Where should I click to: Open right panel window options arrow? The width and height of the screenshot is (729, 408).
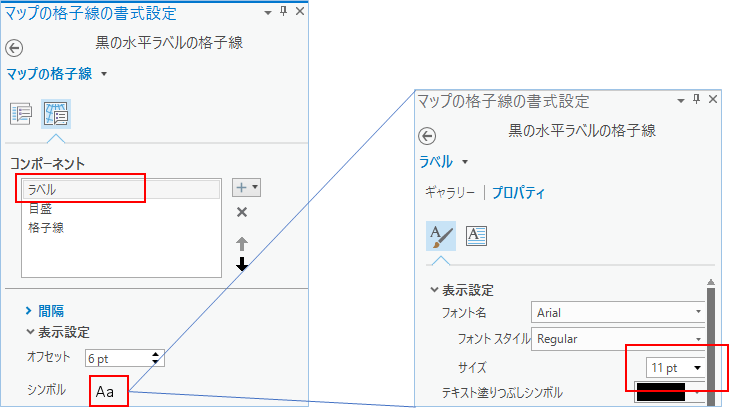(681, 100)
